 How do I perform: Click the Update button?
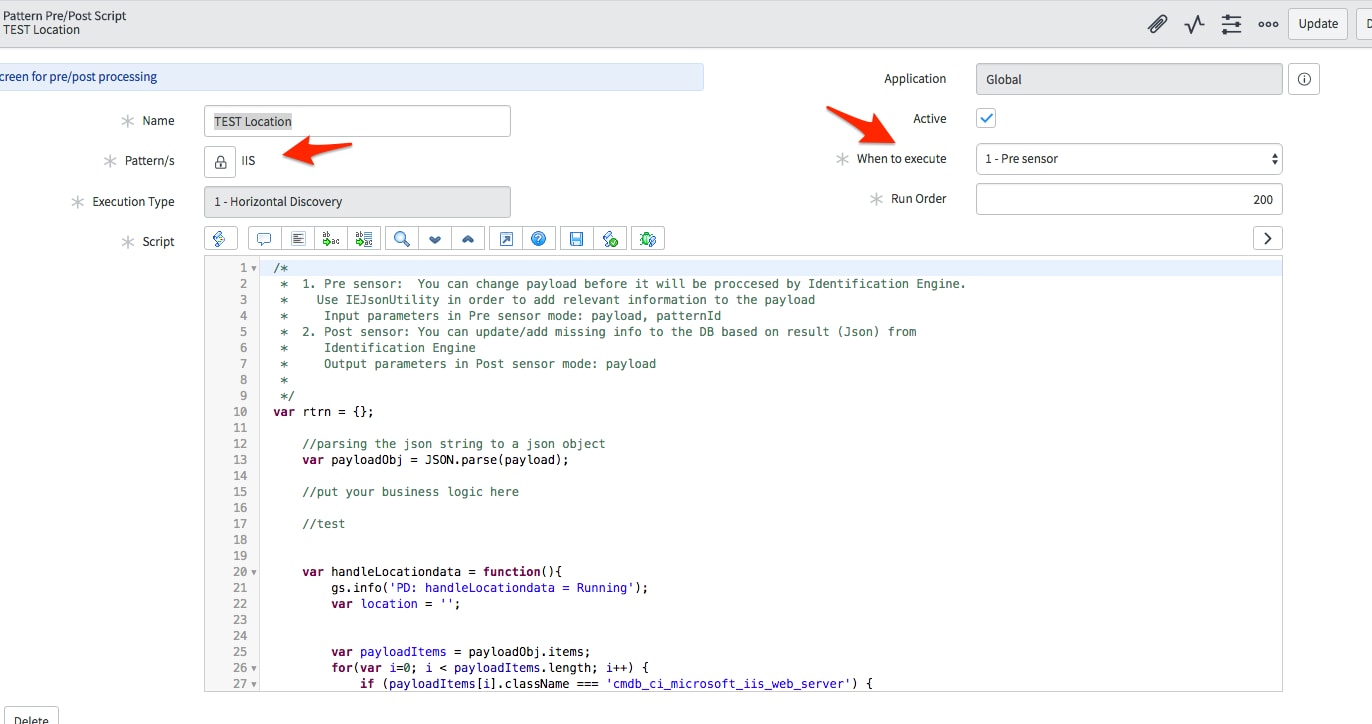(1317, 23)
